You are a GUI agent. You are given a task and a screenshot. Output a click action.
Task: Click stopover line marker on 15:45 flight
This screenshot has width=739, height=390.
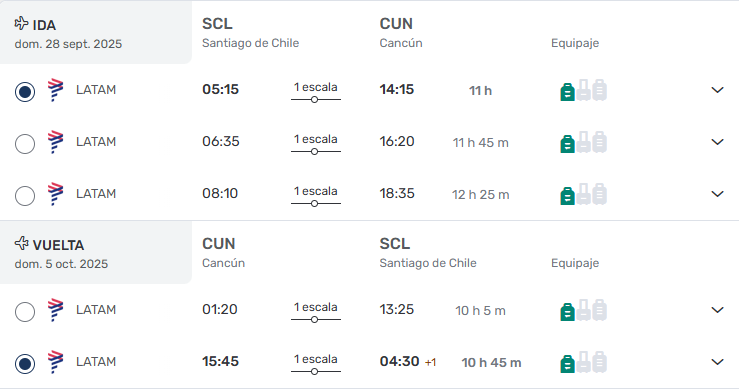click(x=314, y=372)
